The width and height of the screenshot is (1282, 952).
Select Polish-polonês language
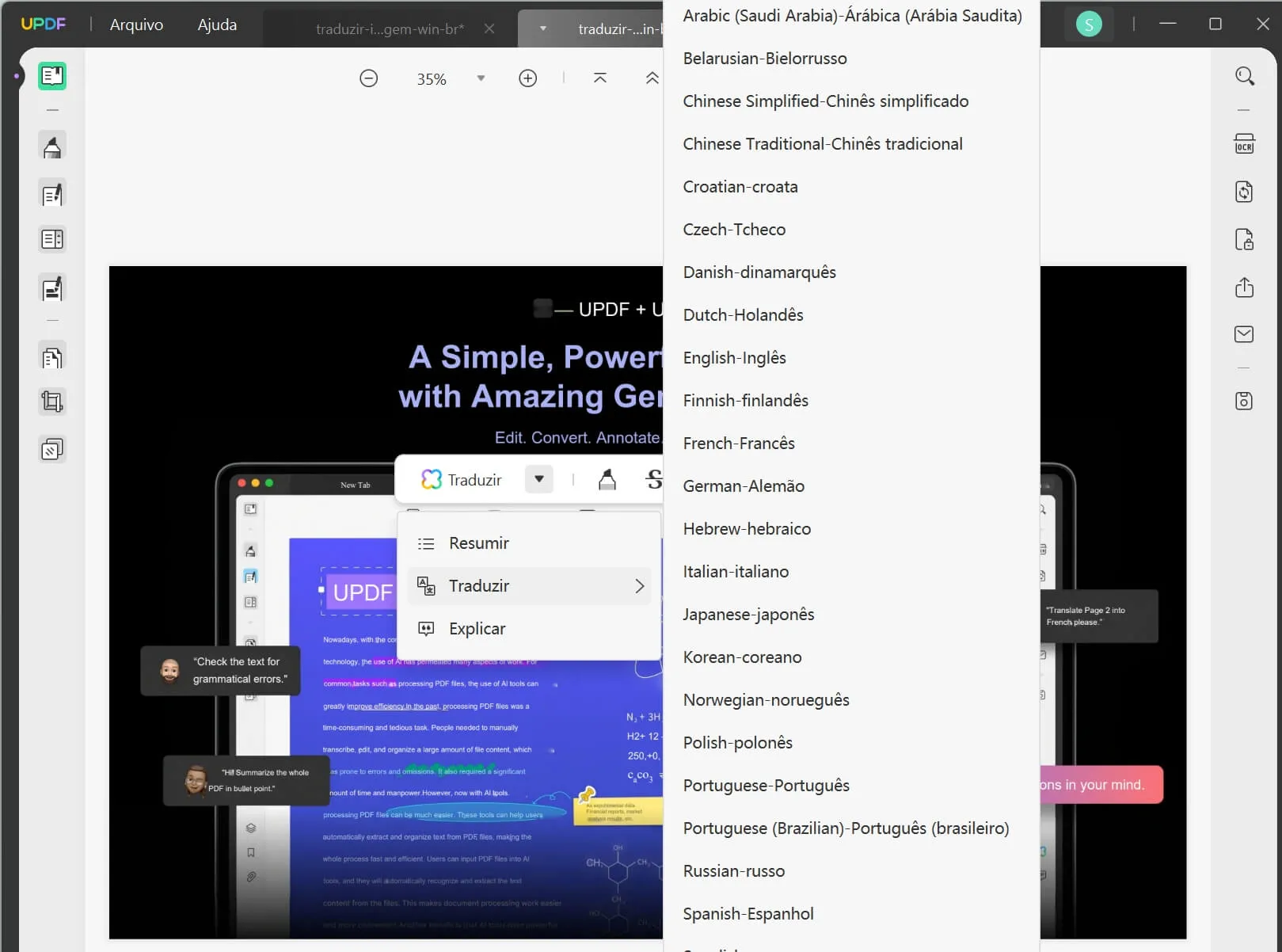[x=851, y=743]
